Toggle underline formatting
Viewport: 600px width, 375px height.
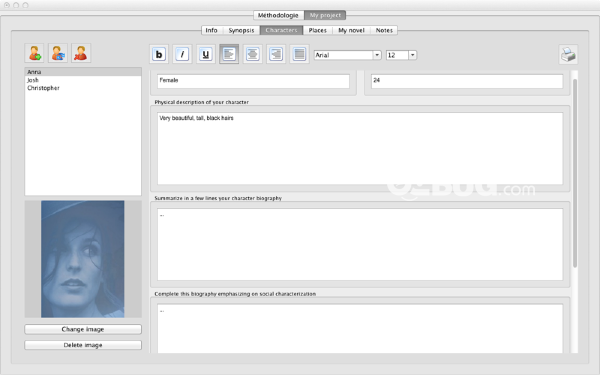pyautogui.click(x=205, y=54)
